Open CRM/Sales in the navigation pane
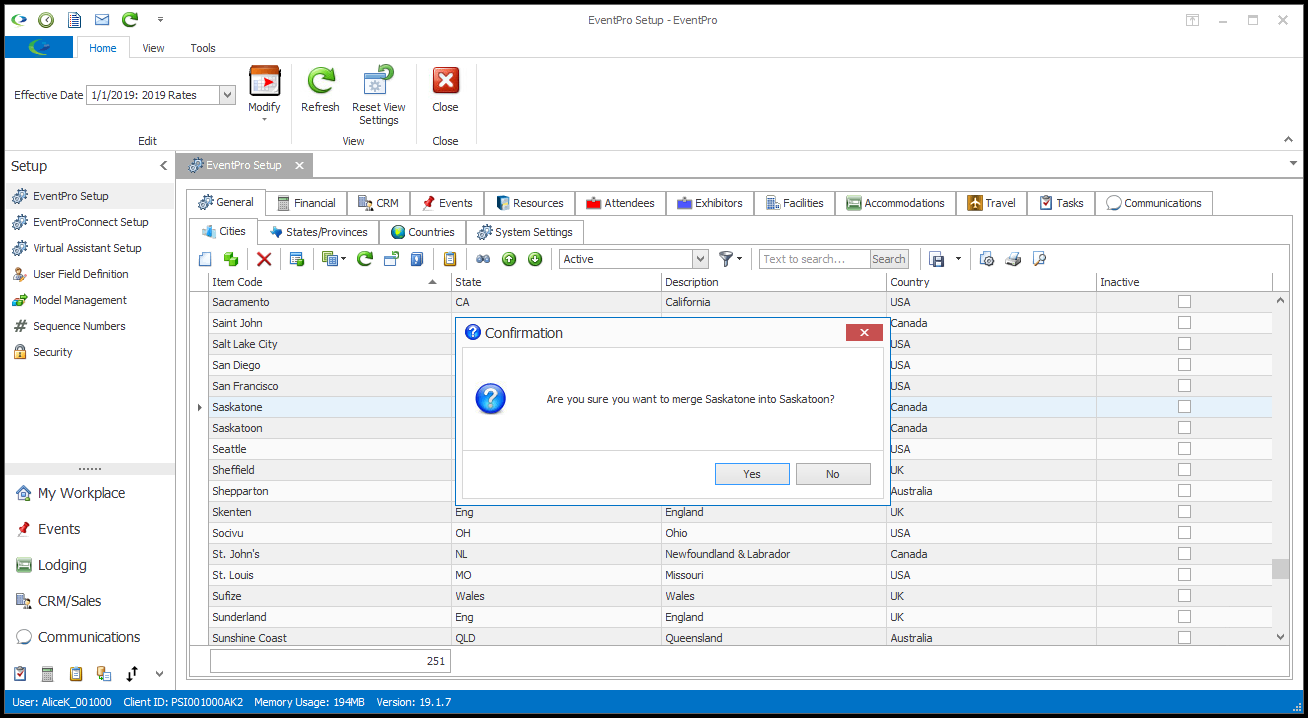 coord(70,601)
